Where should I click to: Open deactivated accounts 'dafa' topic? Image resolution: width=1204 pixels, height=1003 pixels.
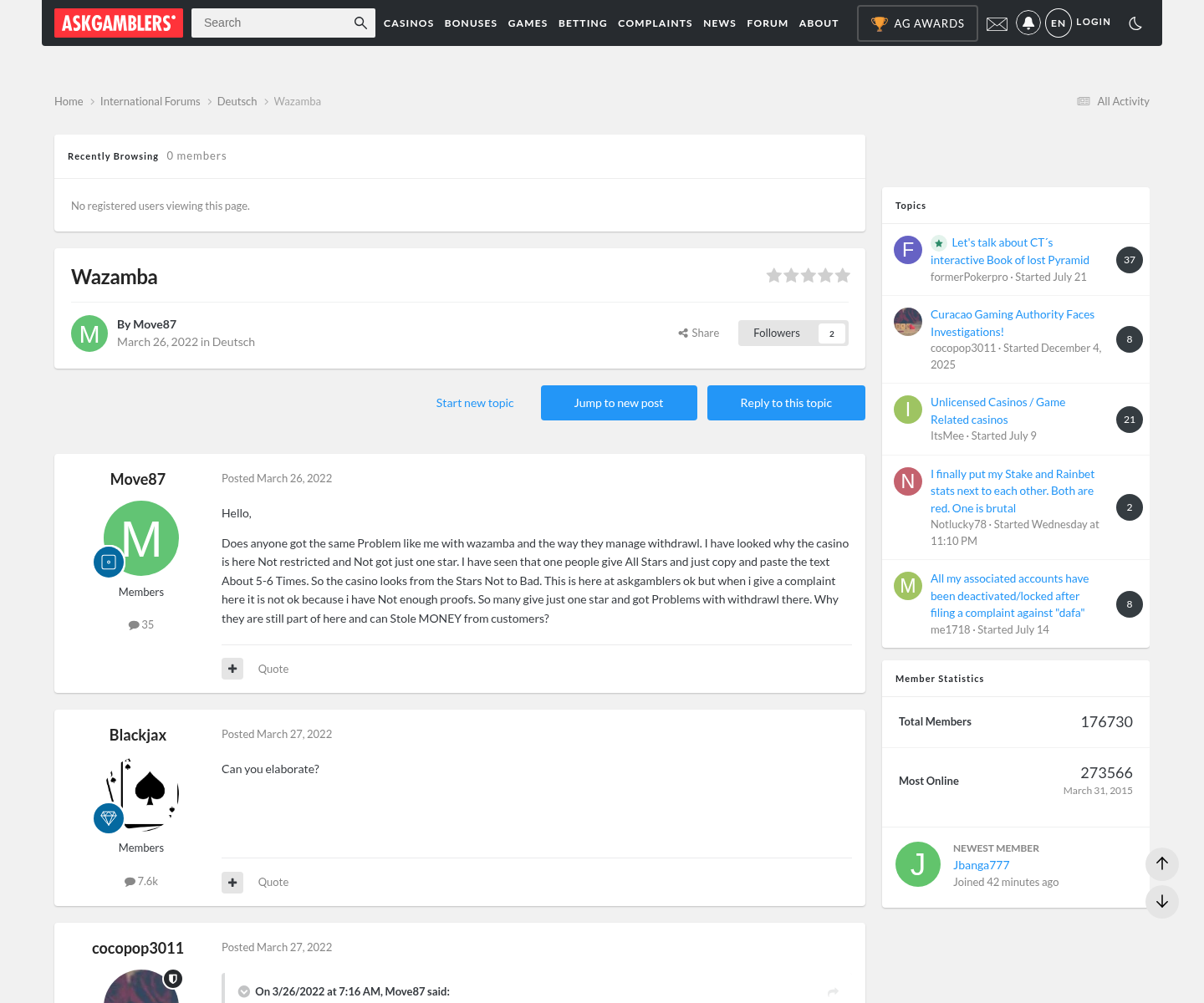tap(1010, 595)
